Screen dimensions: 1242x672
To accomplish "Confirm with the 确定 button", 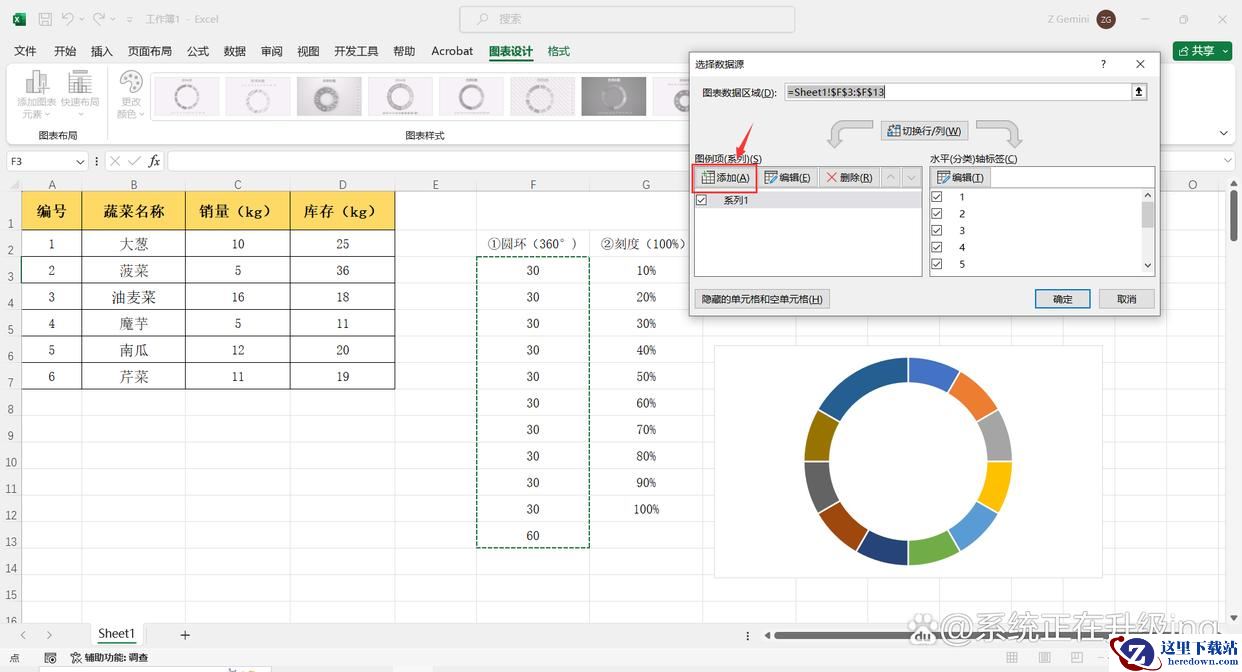I will (x=1062, y=299).
